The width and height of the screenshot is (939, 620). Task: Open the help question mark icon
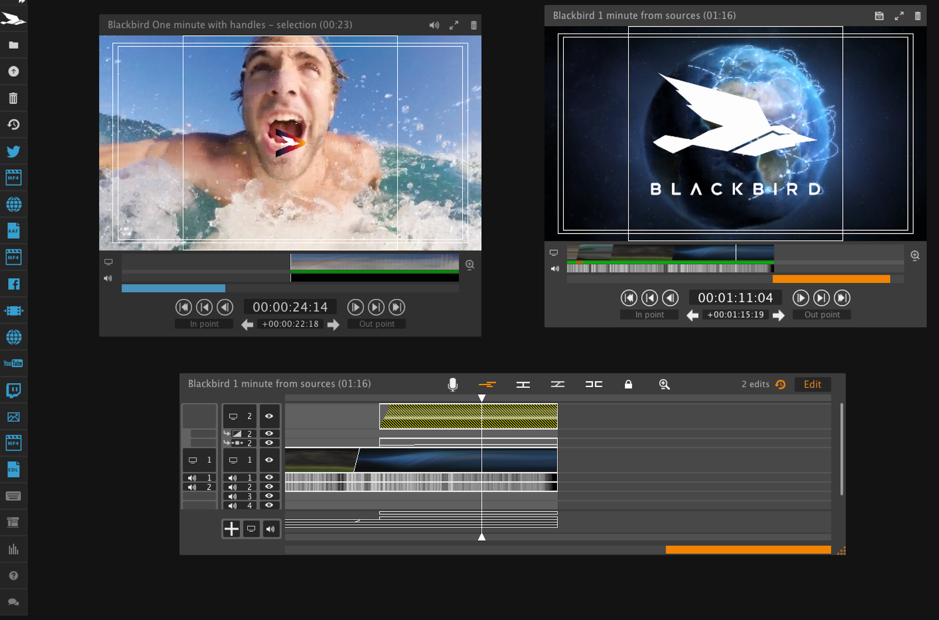tap(13, 576)
